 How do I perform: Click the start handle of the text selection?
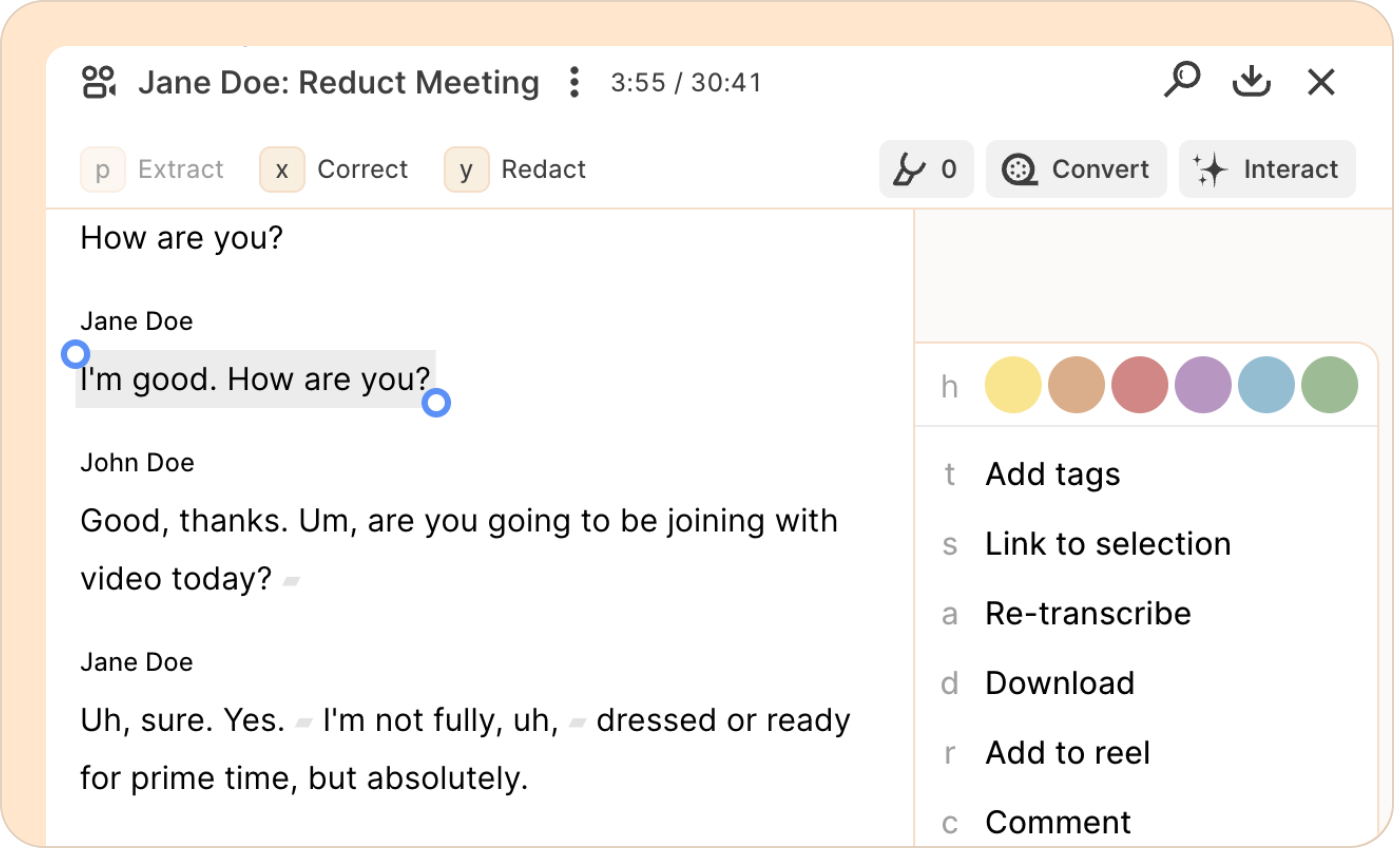(x=76, y=353)
